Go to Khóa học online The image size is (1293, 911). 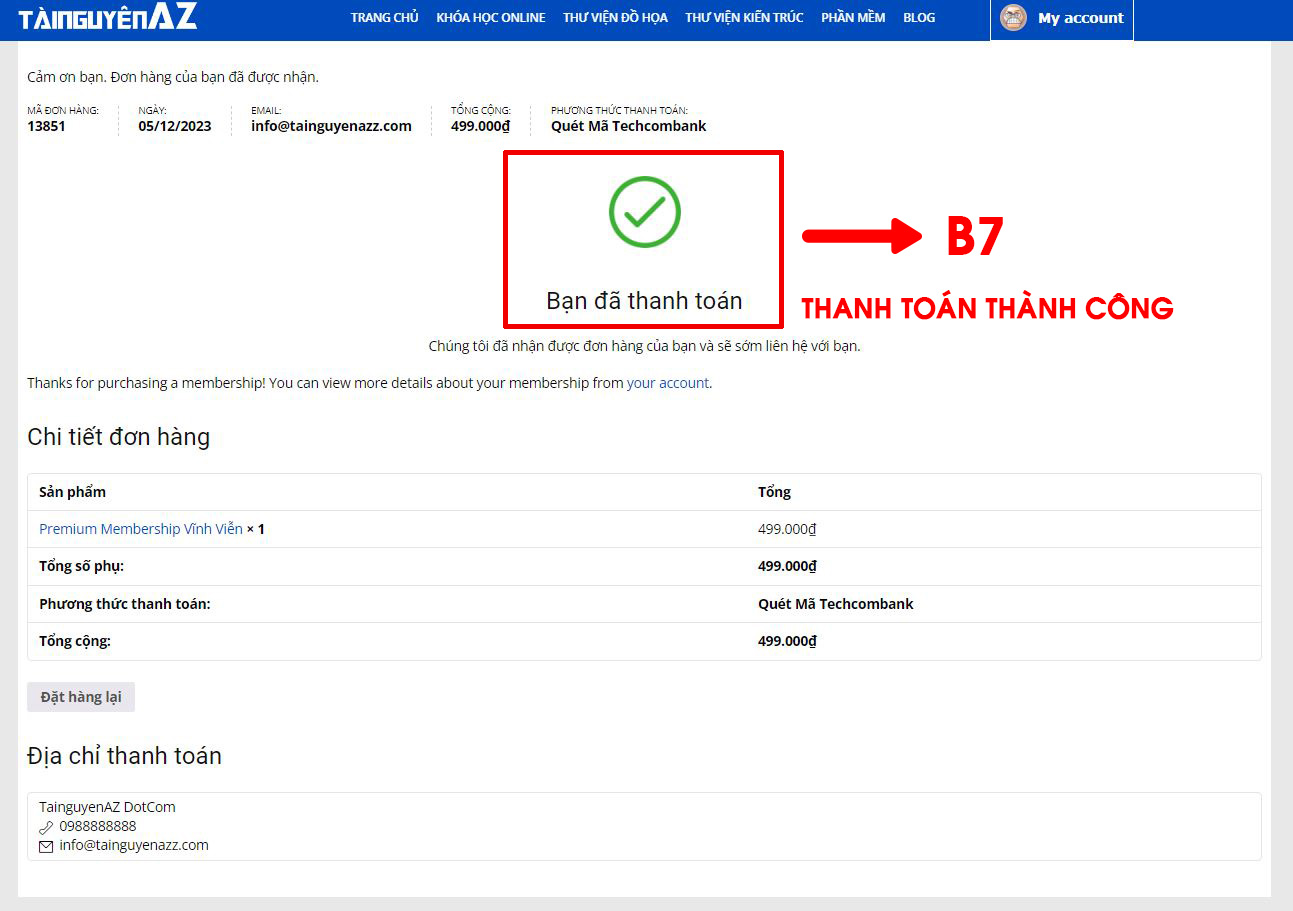pos(490,18)
